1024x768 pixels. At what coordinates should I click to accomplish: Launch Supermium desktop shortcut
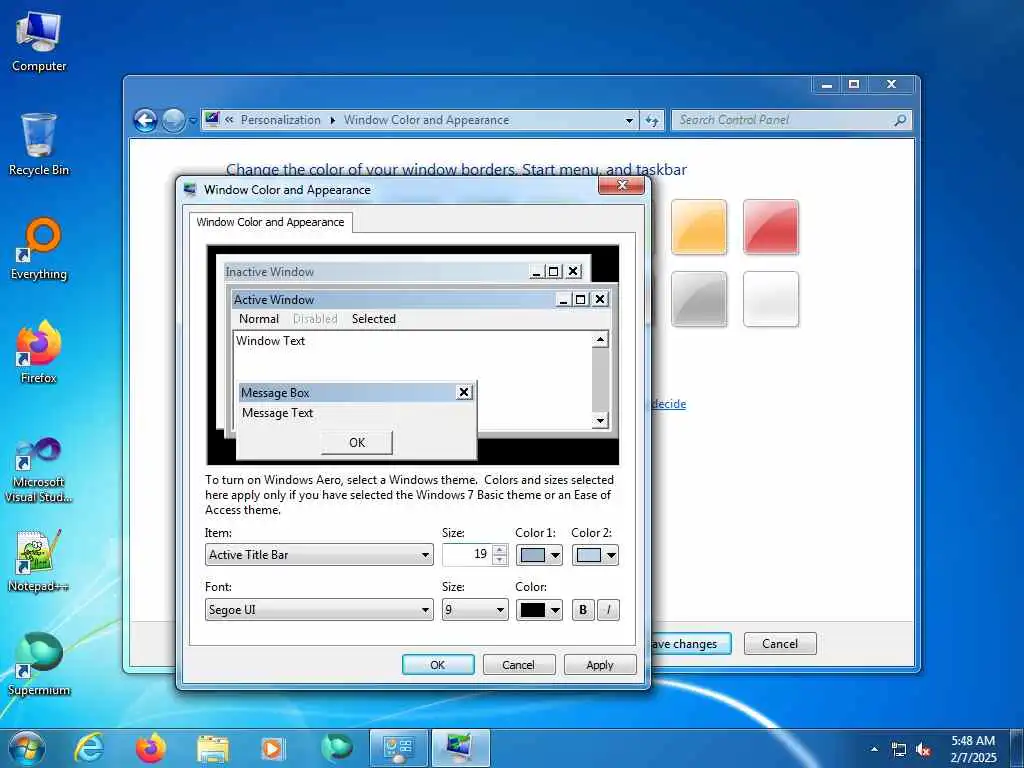(x=39, y=664)
